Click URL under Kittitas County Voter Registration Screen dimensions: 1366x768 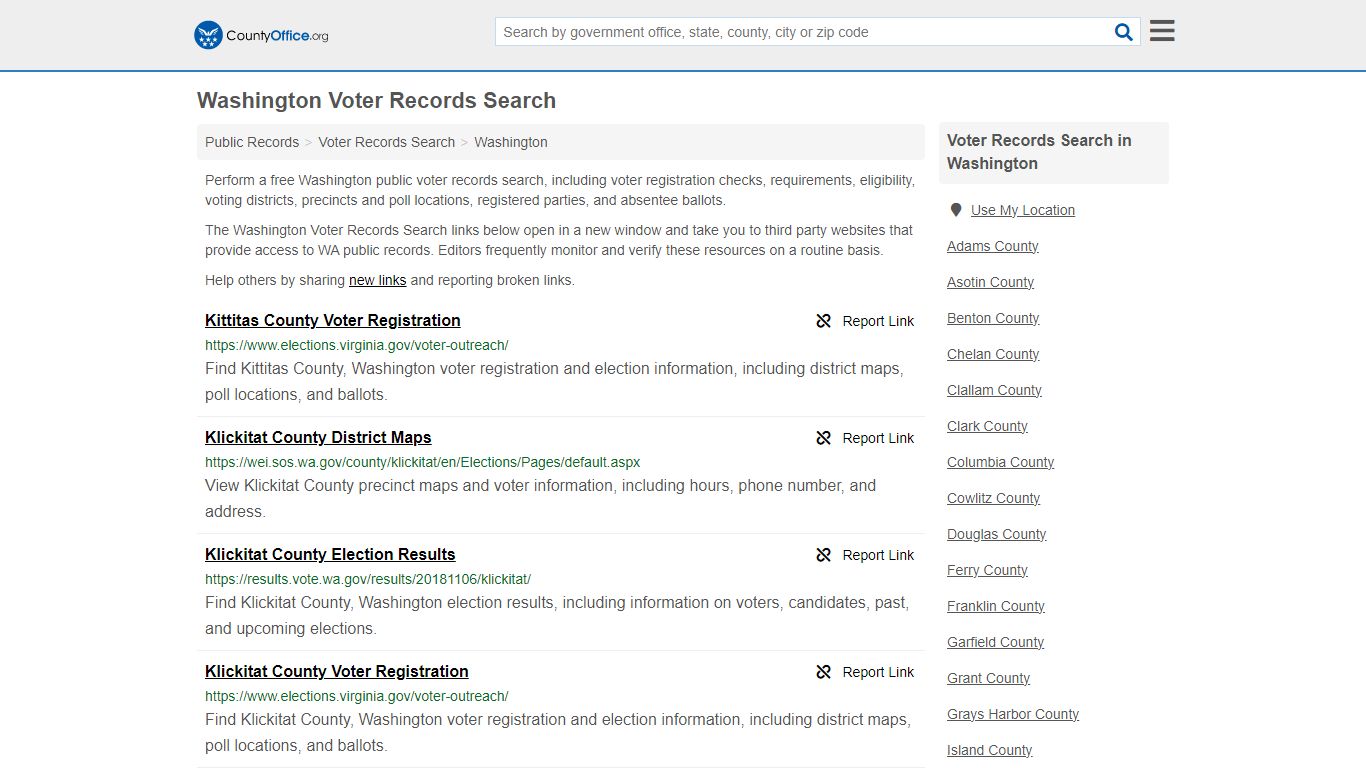tap(357, 345)
